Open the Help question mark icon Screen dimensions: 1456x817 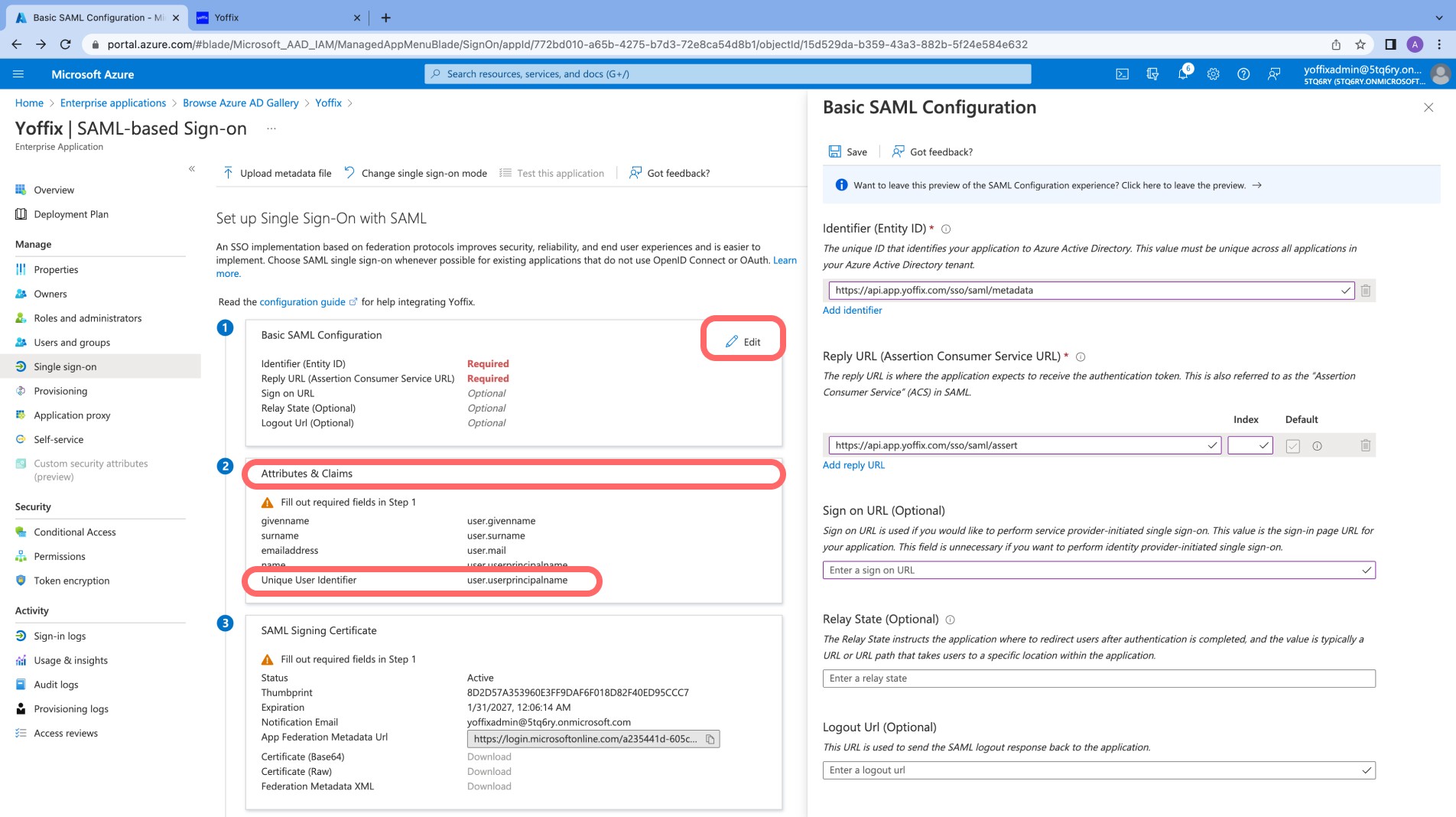click(1243, 74)
